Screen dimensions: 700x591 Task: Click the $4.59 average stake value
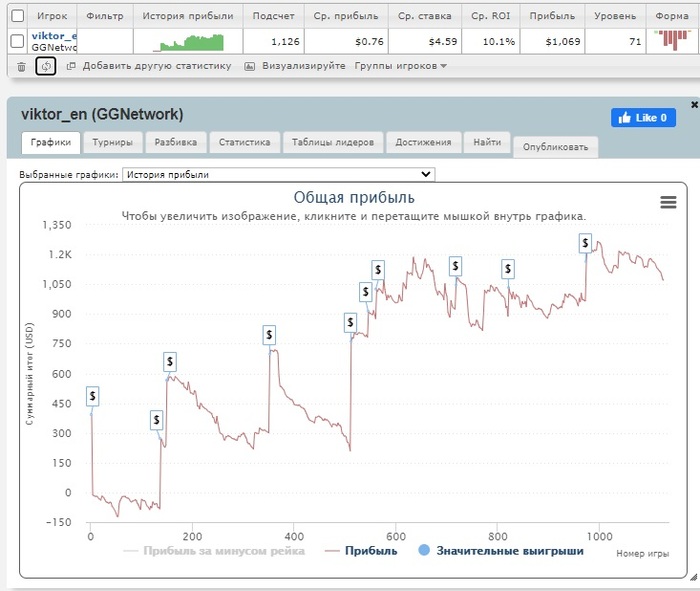tap(443, 42)
